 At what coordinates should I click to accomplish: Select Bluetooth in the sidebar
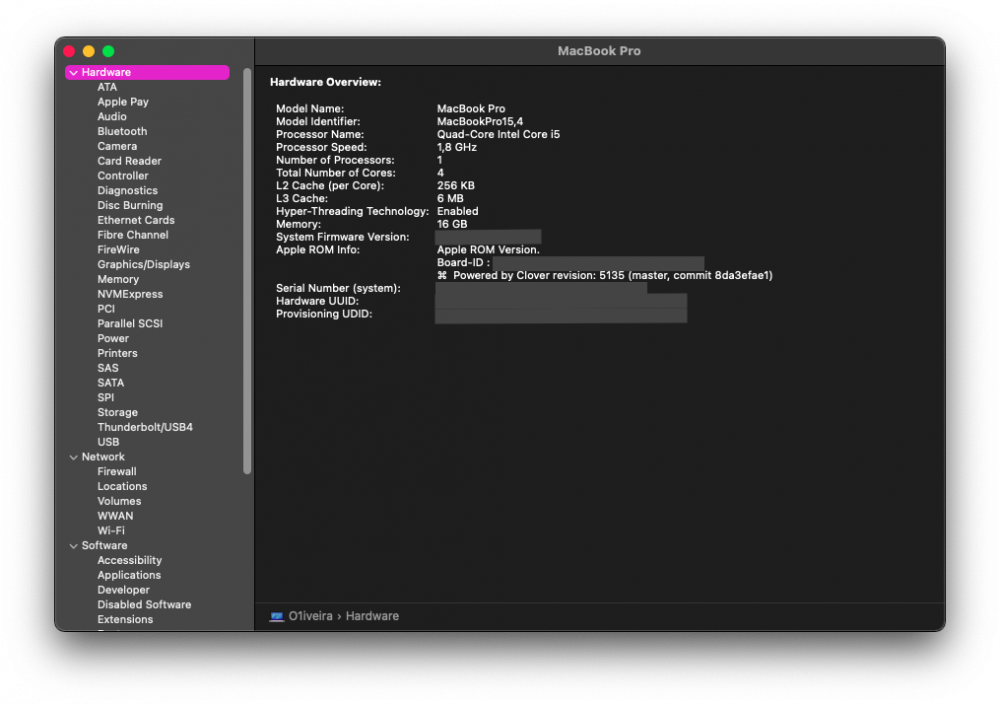[x=122, y=131]
